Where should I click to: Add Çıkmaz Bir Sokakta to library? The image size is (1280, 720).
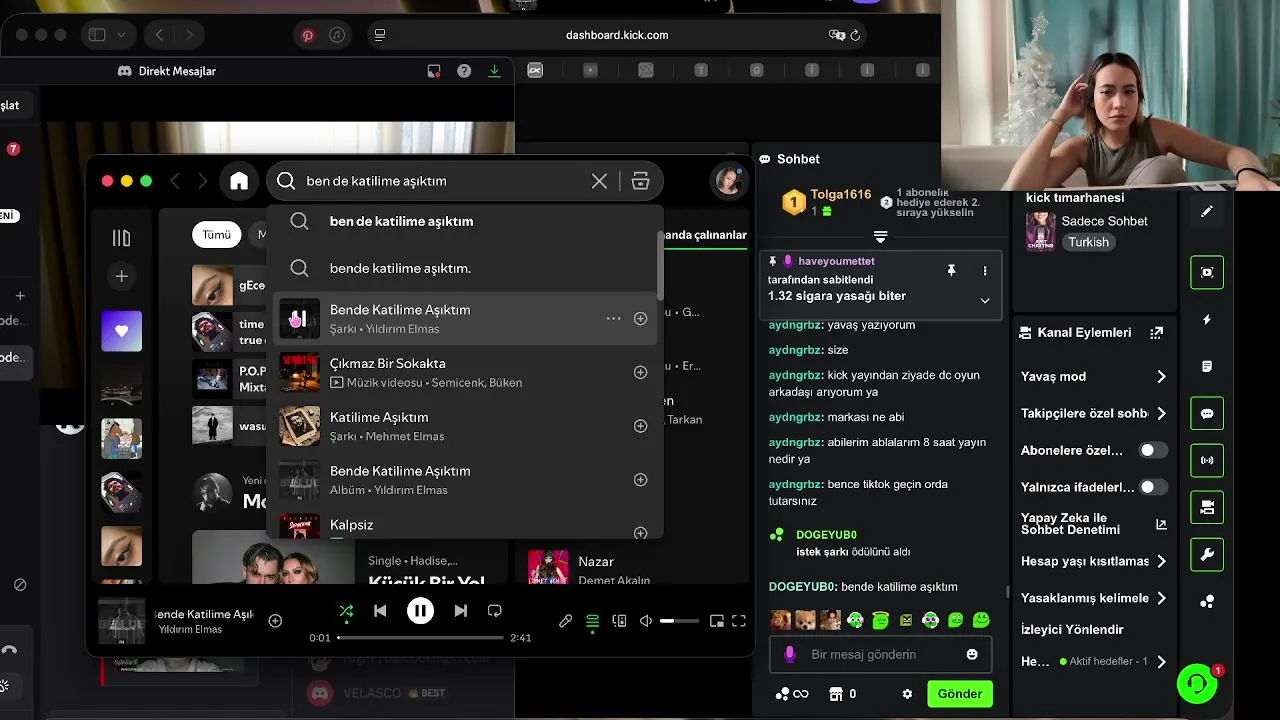(x=641, y=372)
